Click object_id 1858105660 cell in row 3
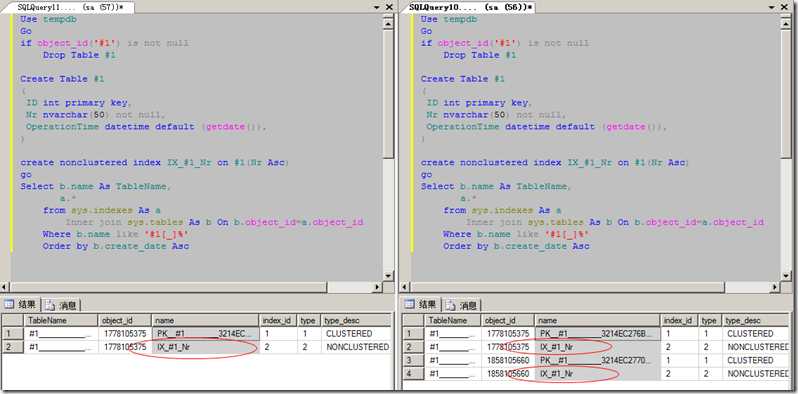Image resolution: width=798 pixels, height=394 pixels. pyautogui.click(x=507, y=360)
